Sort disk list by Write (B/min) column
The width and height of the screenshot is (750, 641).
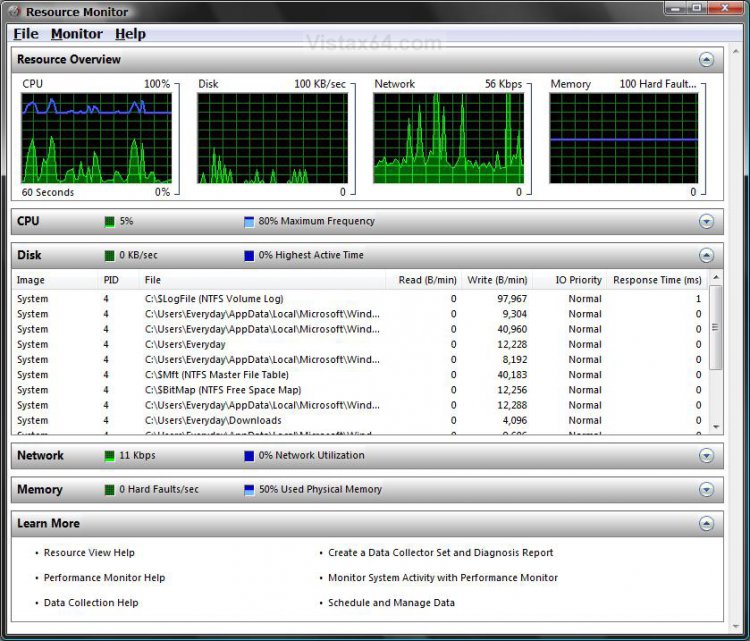tap(496, 281)
